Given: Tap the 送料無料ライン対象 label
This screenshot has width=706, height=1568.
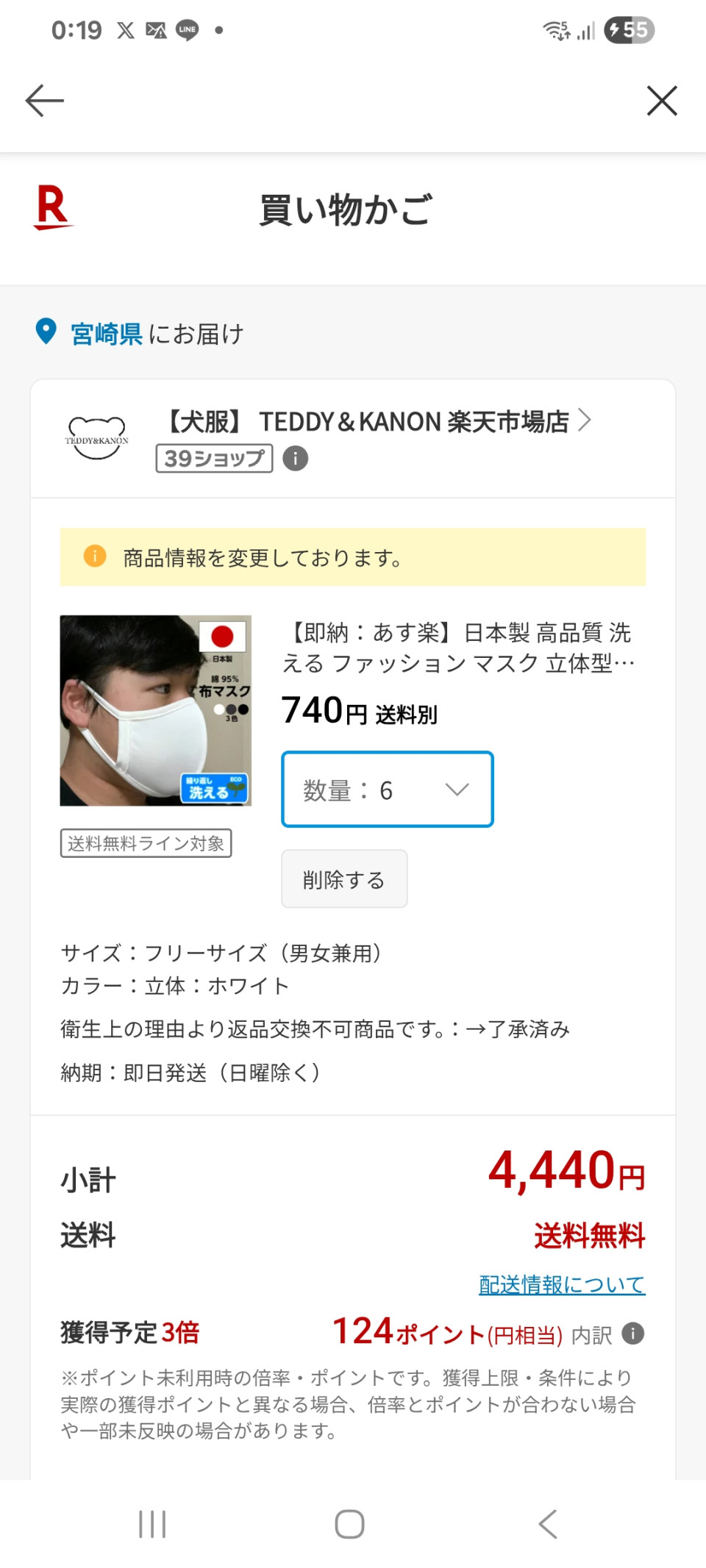Looking at the screenshot, I should [146, 843].
